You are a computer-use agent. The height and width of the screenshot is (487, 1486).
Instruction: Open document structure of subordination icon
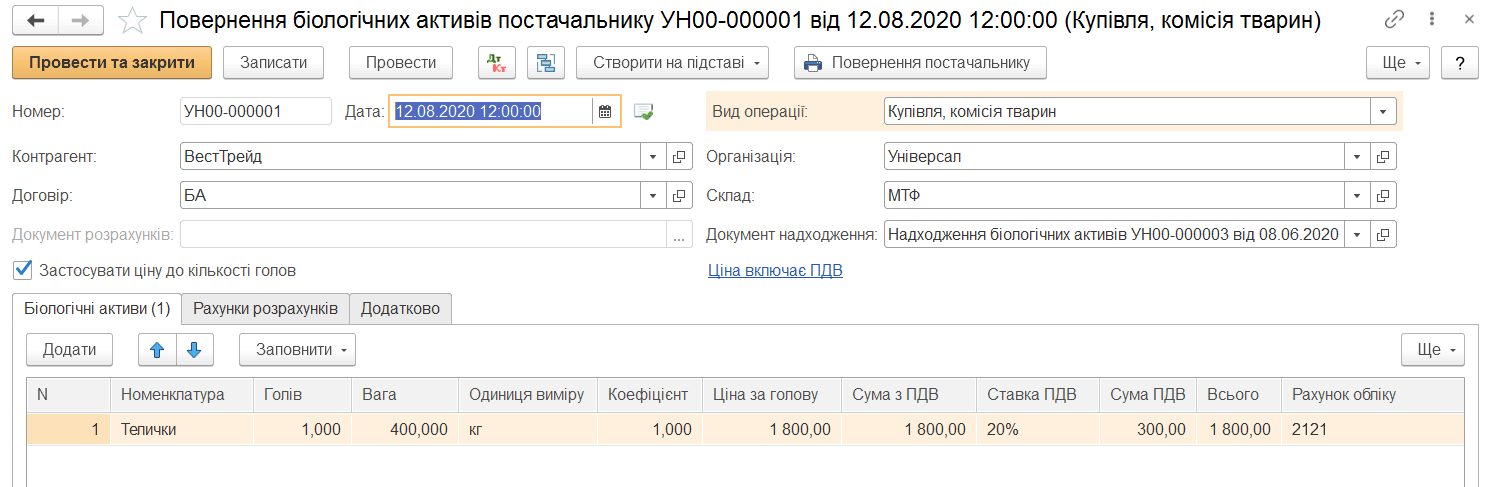pos(546,62)
